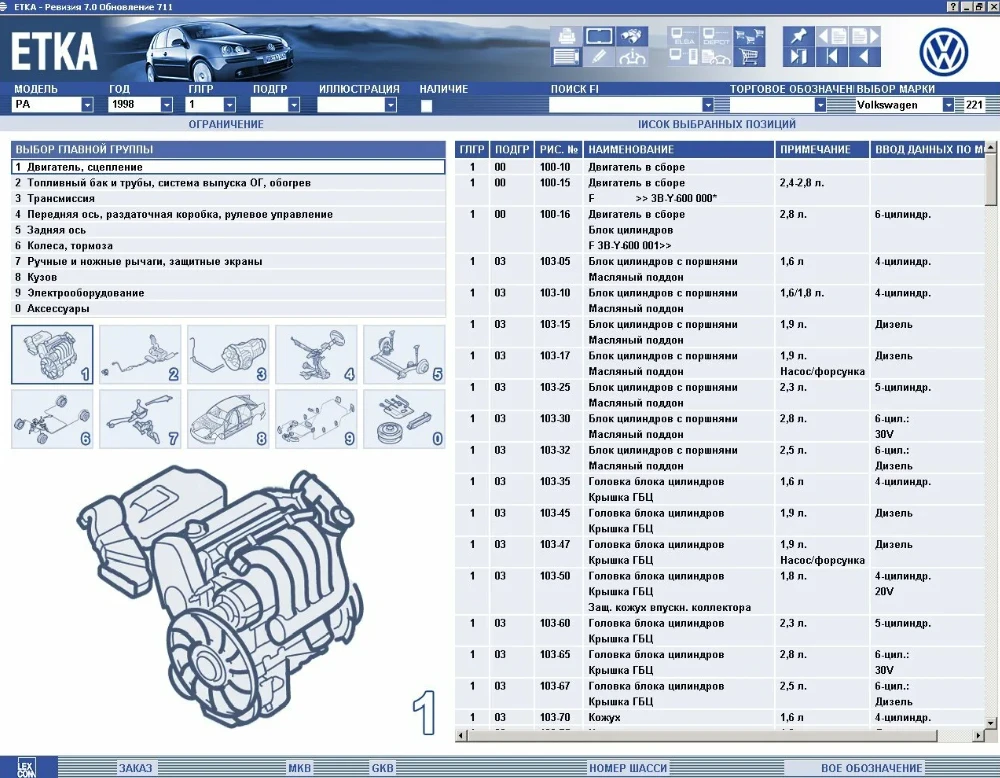Click the ОГРАНИЧЕНИЕ link
Viewport: 1000px width, 778px height.
(x=226, y=124)
